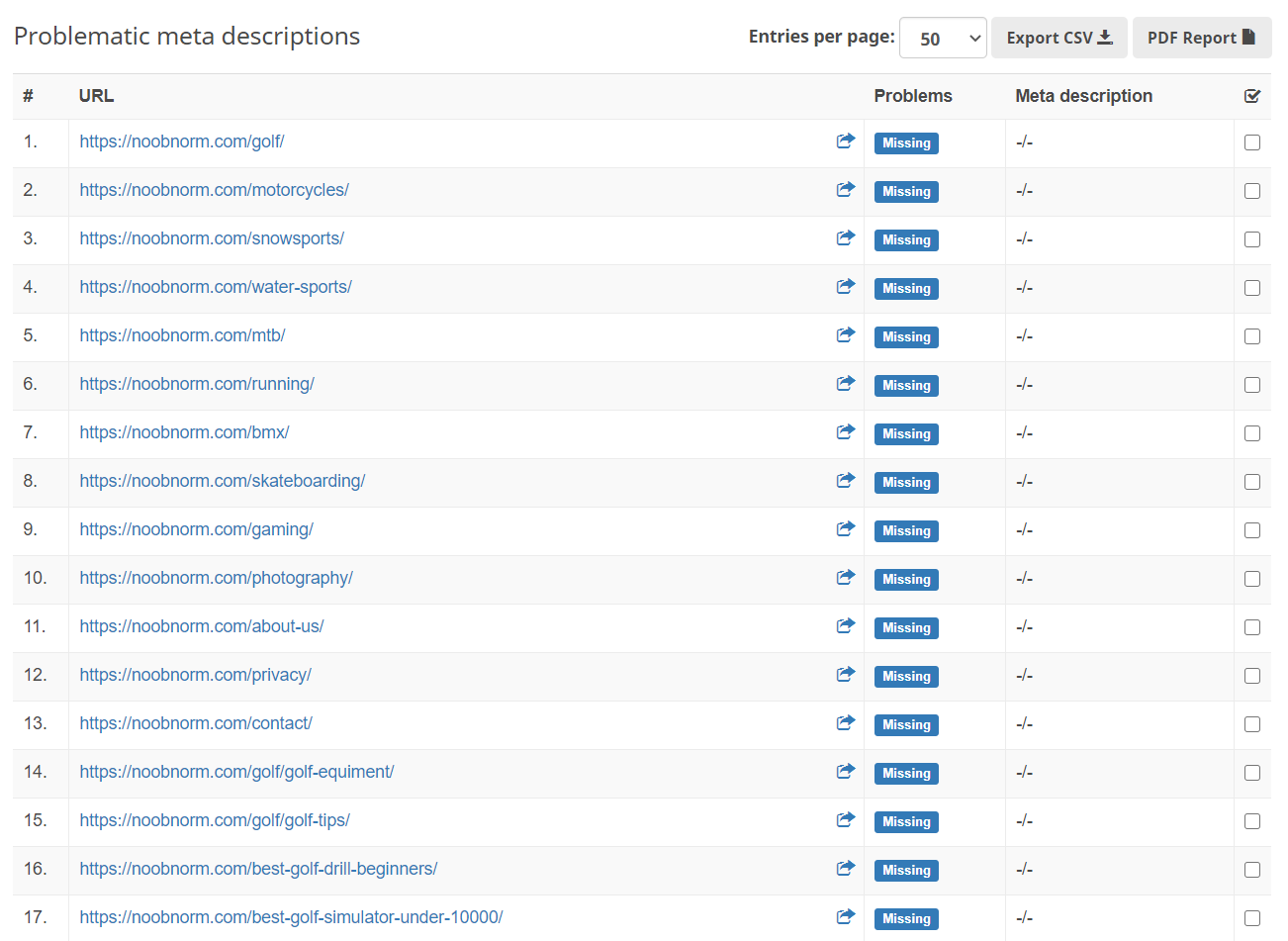Screen dimensions: 1288x941
Task: Open the golf page via its external link icon
Action: coord(846,141)
